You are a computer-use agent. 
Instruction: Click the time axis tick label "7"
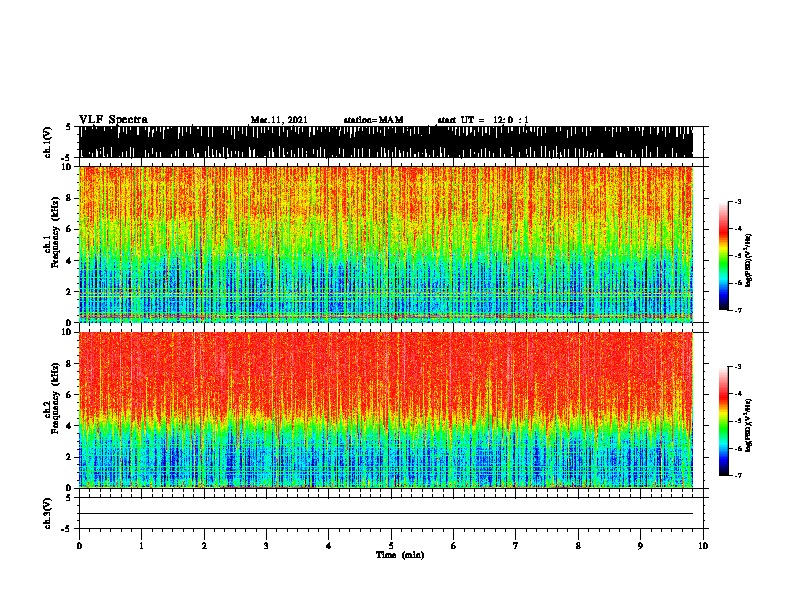516,546
